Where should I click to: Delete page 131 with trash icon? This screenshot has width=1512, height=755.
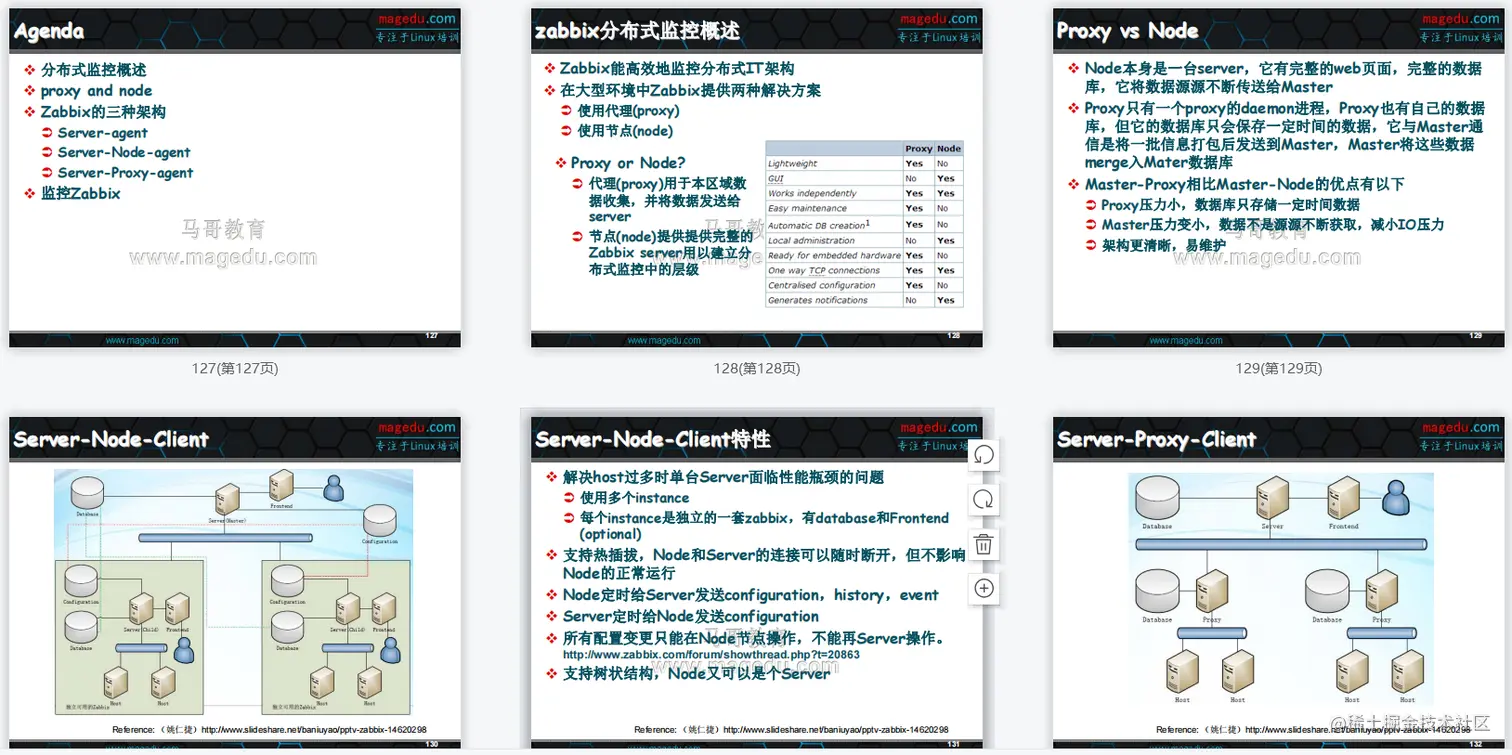984,544
